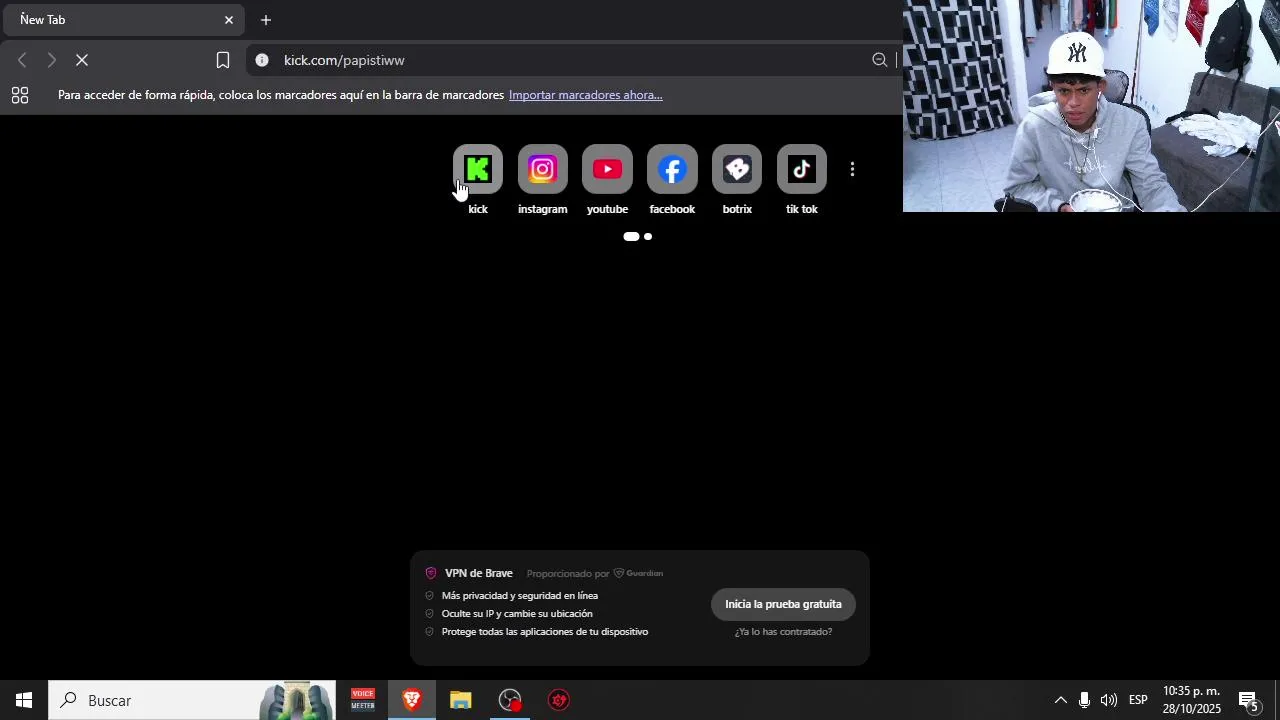The image size is (1280, 720).
Task: Go back to previous page
Action: click(x=22, y=60)
